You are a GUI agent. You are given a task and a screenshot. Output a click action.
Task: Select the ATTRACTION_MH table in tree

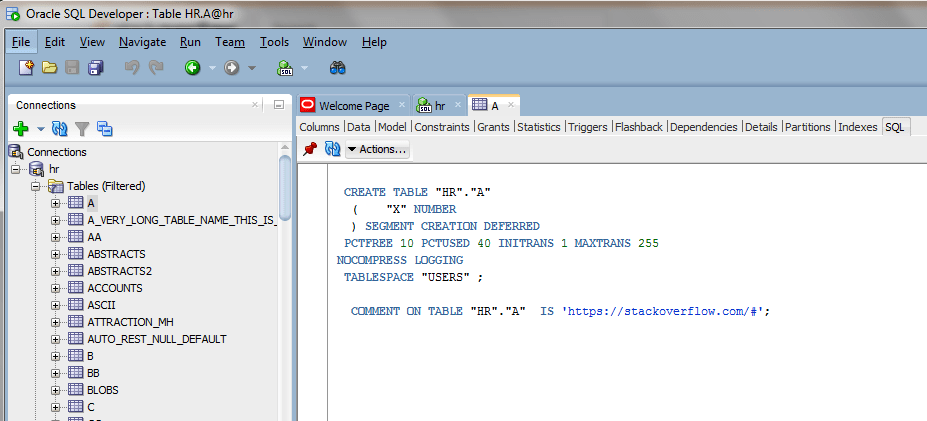pyautogui.click(x=130, y=322)
